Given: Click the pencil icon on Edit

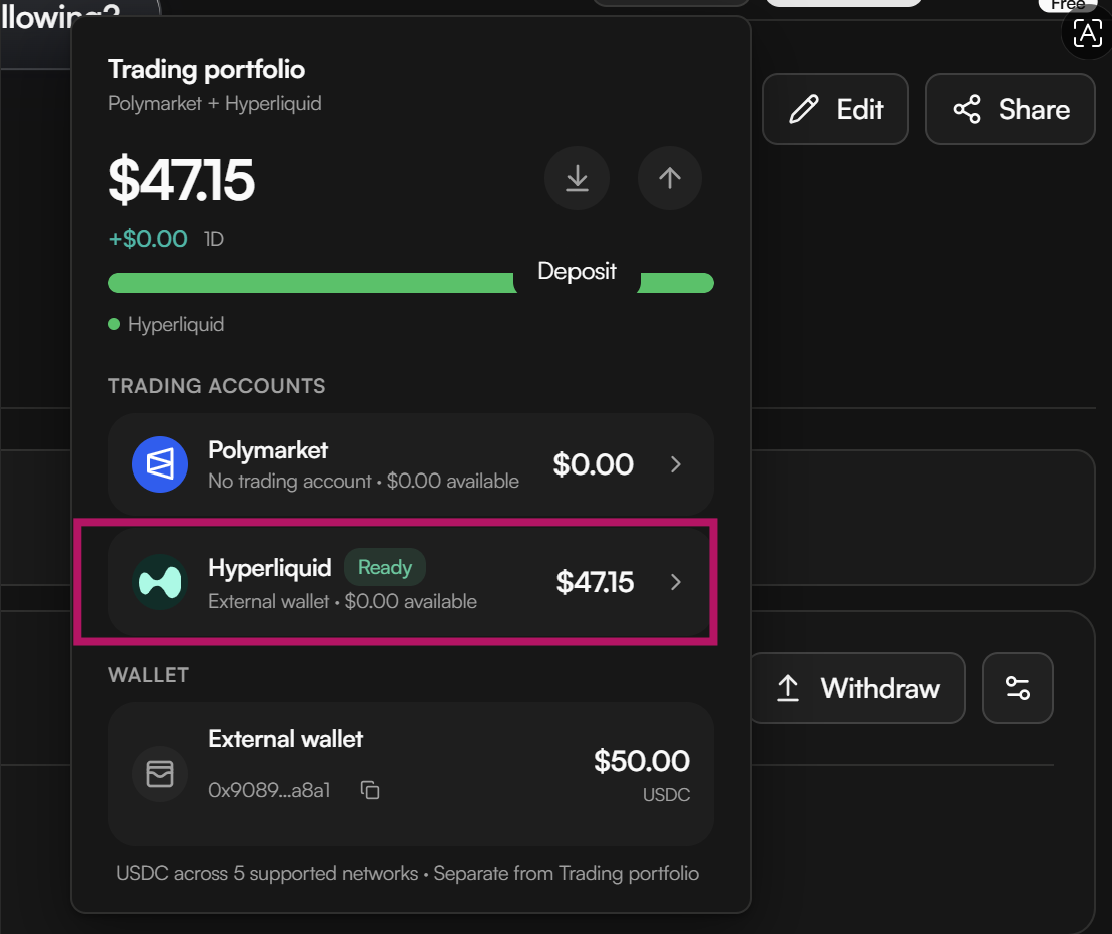Looking at the screenshot, I should click(804, 109).
